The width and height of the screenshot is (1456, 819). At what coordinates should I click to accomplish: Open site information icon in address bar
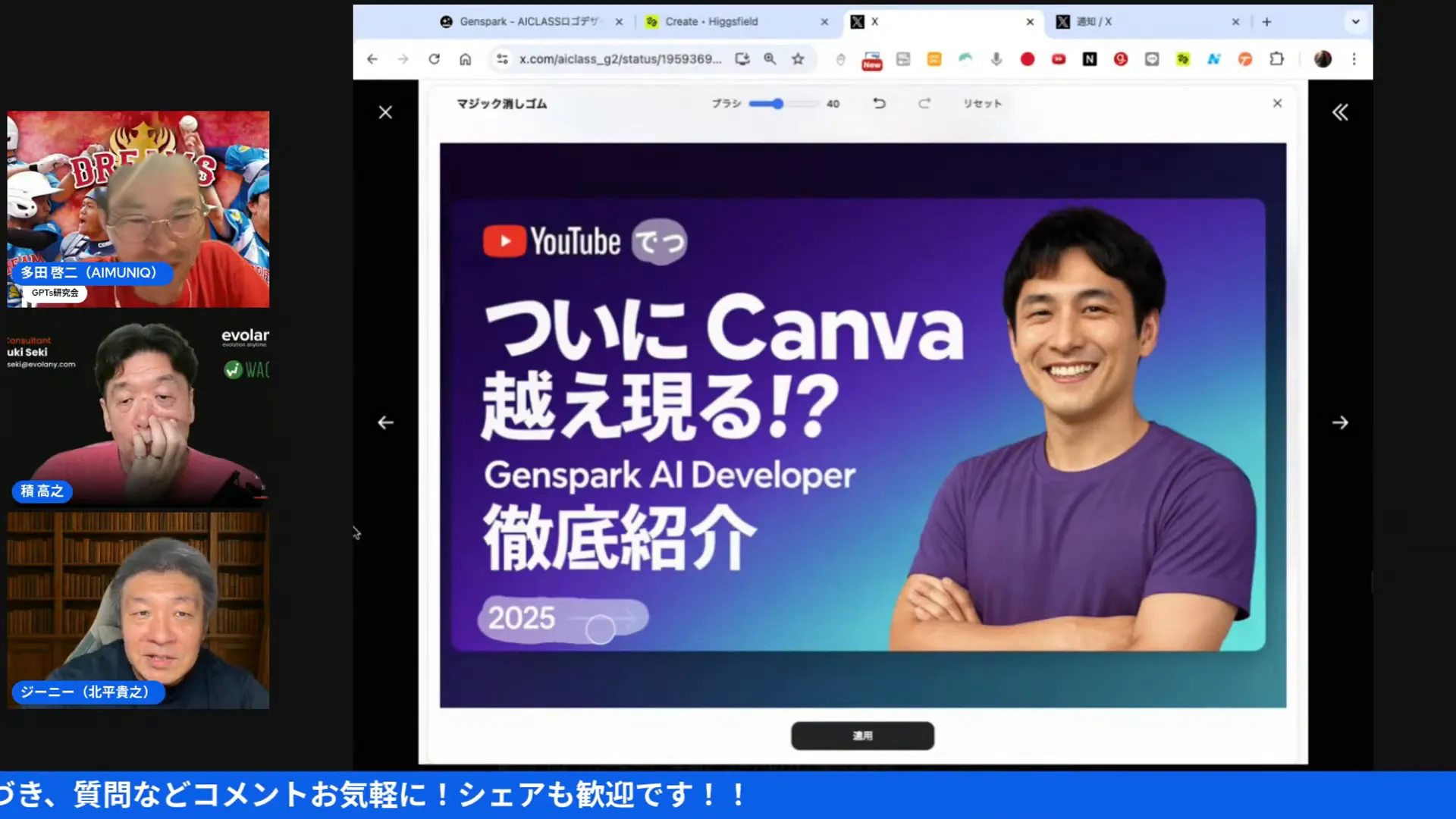coord(502,59)
